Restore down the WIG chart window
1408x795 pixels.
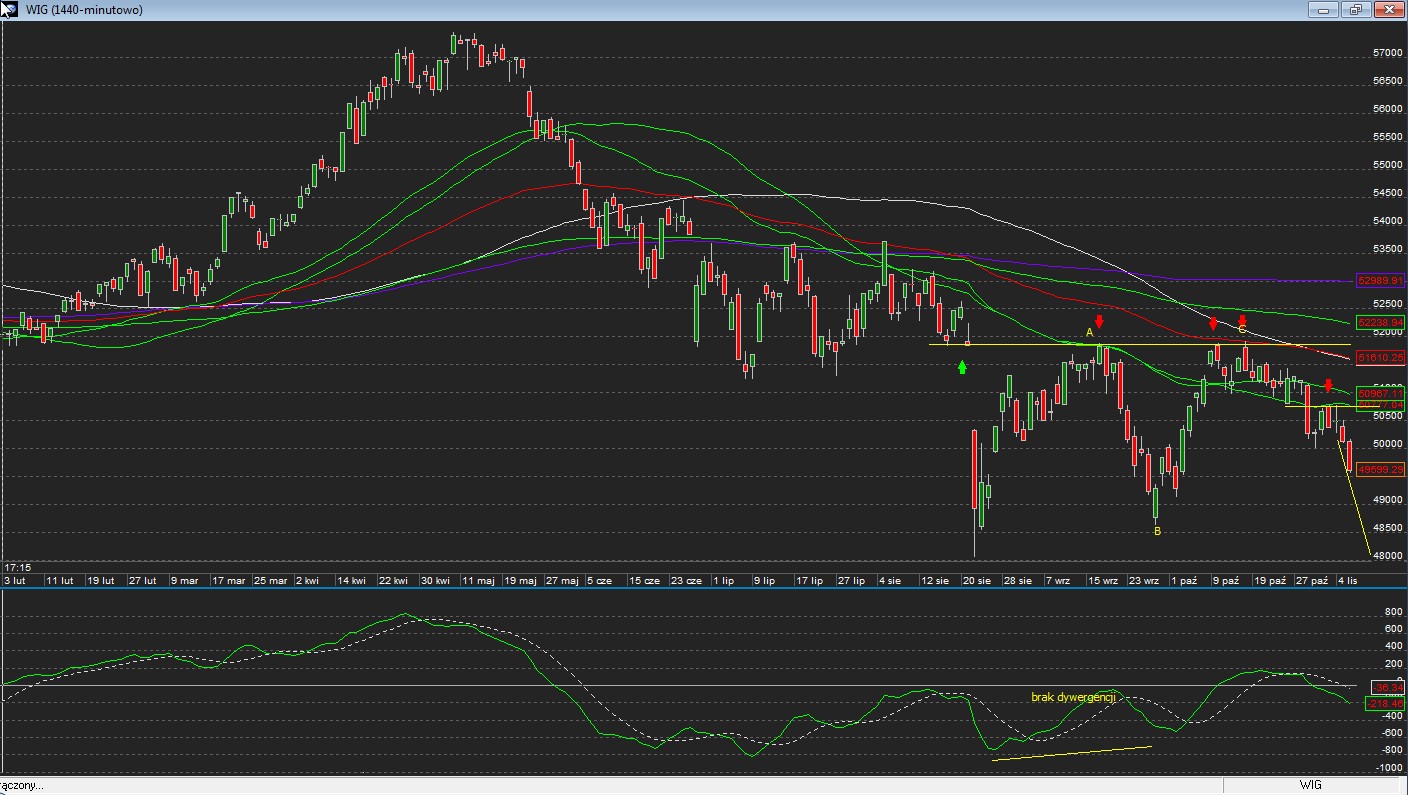[1356, 9]
